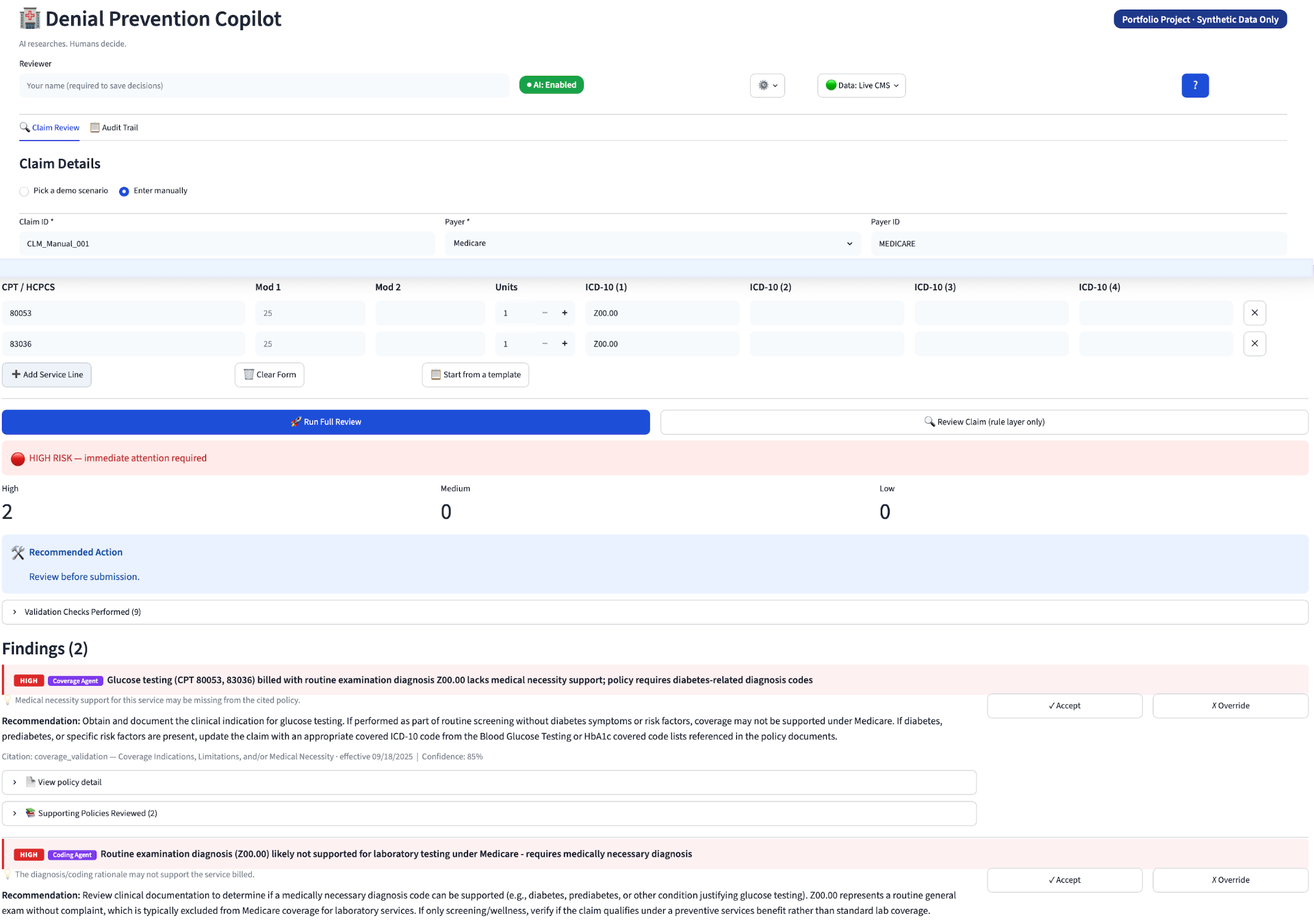Click the Coding Agent tag
Image resolution: width=1314 pixels, height=924 pixels.
72,855
